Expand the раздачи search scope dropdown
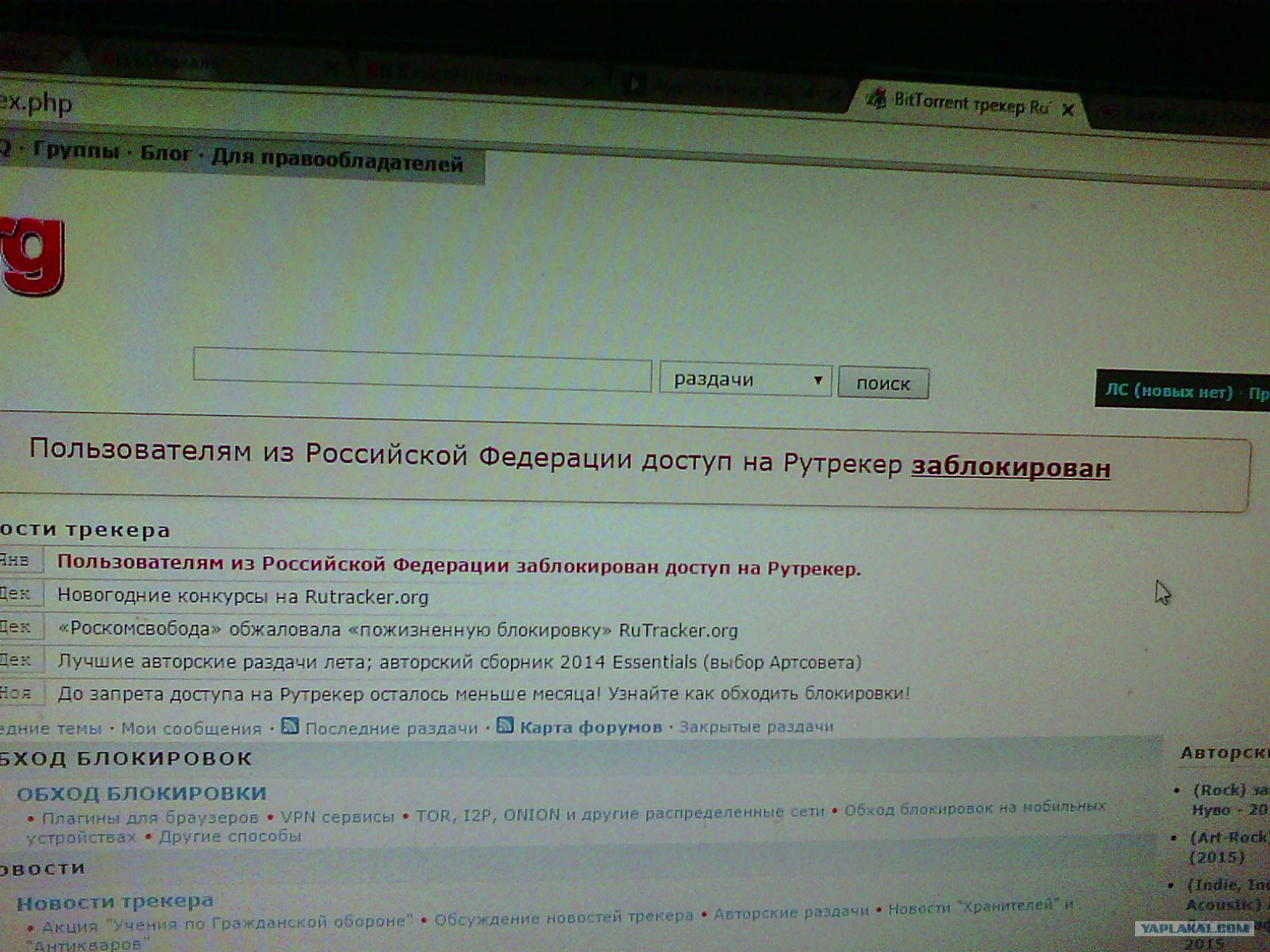This screenshot has width=1270, height=952. tap(745, 380)
